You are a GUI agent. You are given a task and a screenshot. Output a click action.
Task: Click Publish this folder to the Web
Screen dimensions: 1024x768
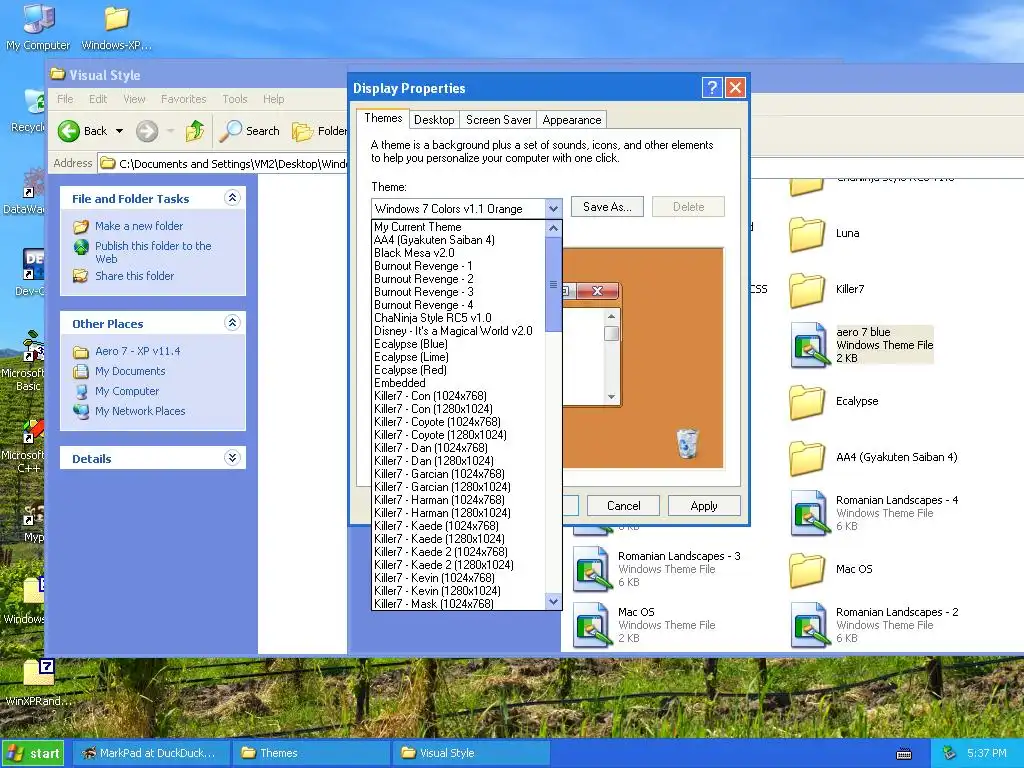click(x=153, y=252)
